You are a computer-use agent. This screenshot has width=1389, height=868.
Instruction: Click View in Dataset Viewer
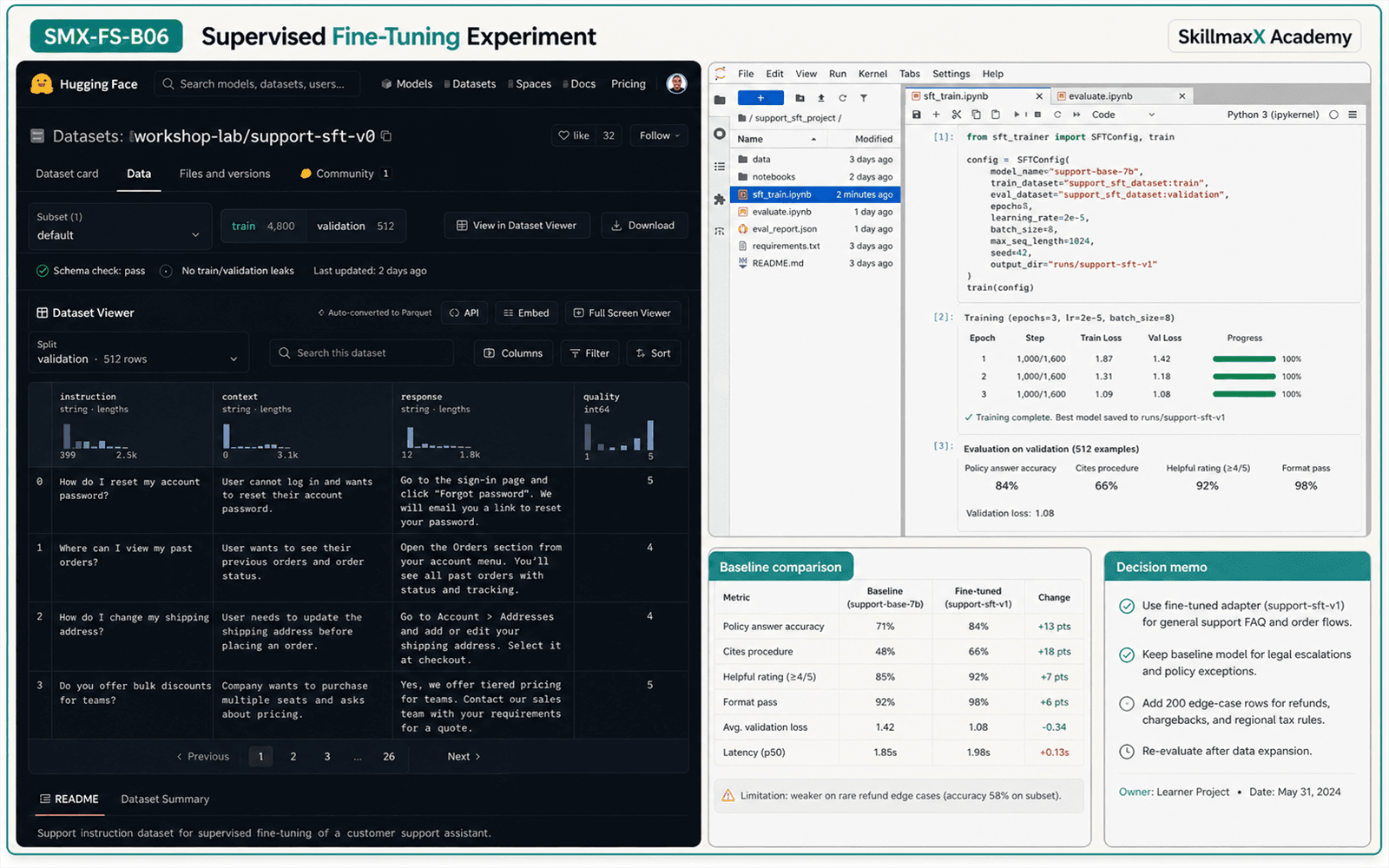[x=517, y=226]
